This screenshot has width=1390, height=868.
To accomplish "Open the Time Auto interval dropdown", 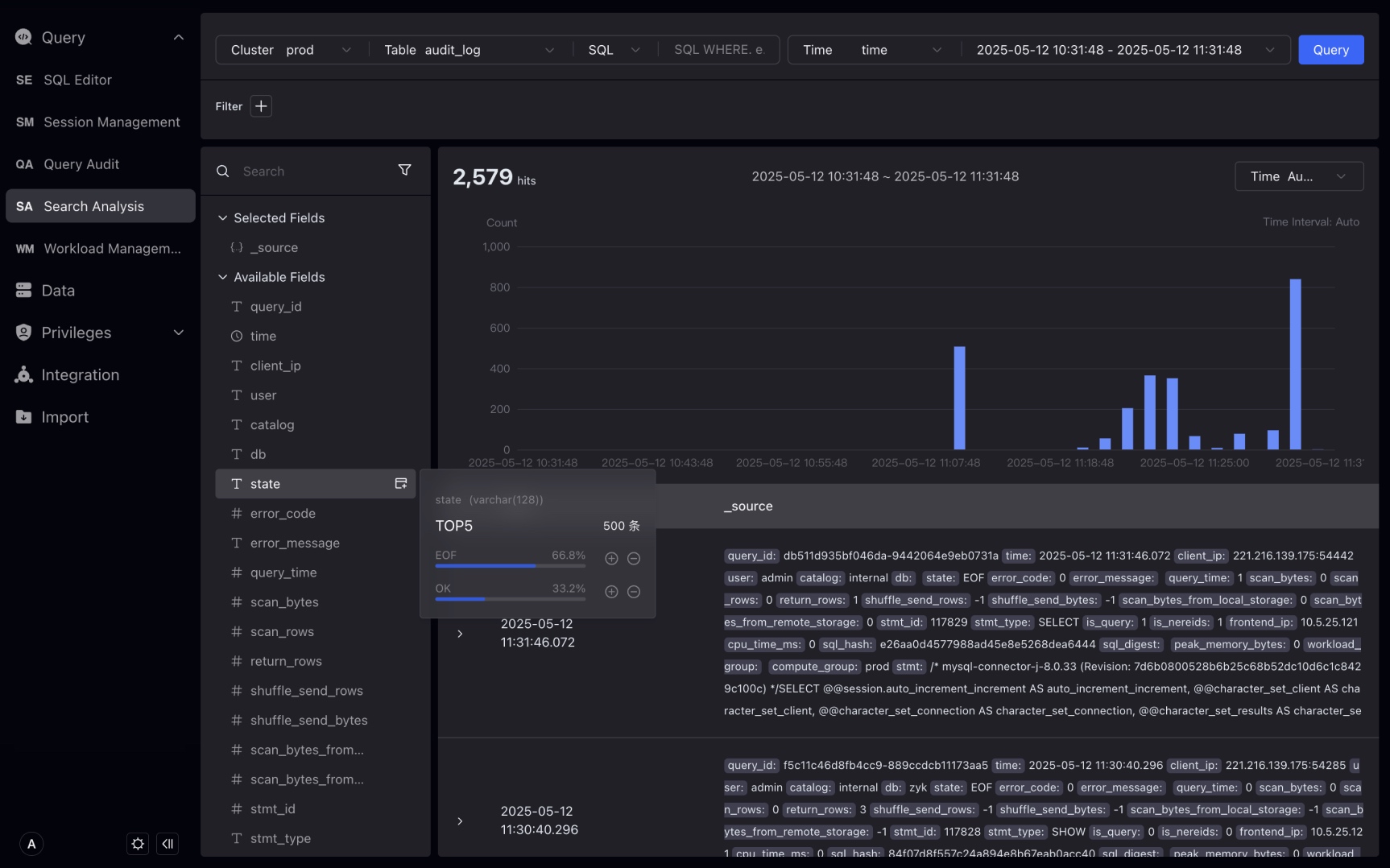I will (x=1298, y=176).
